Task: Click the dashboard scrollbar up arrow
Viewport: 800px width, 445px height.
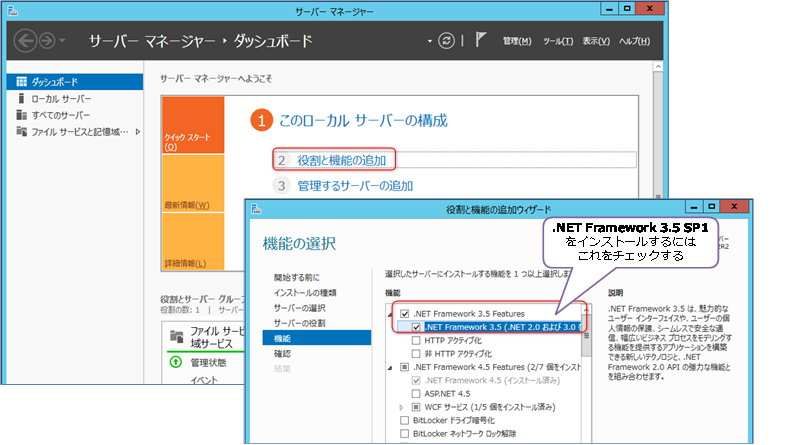Action: click(658, 67)
